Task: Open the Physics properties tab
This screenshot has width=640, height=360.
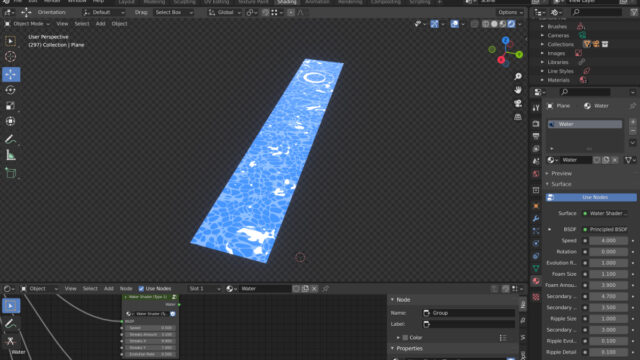Action: (536, 244)
